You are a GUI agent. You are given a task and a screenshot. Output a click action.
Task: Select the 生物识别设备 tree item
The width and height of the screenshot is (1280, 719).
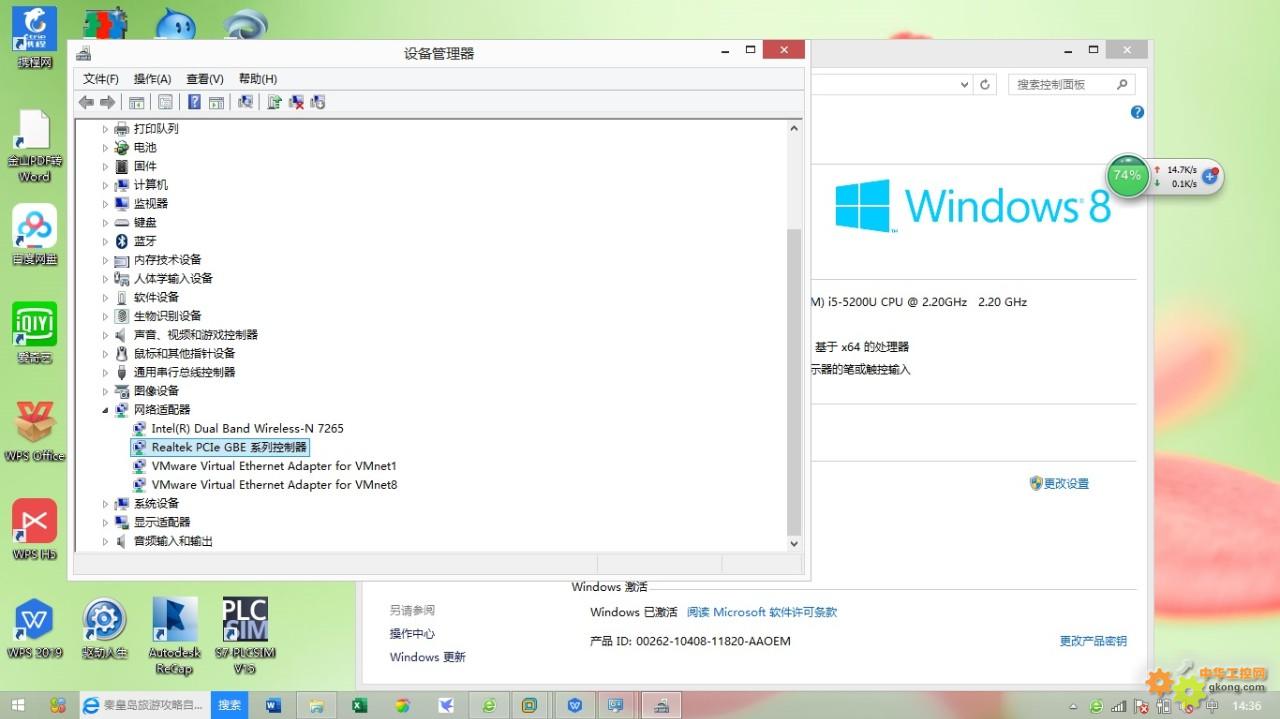167,316
